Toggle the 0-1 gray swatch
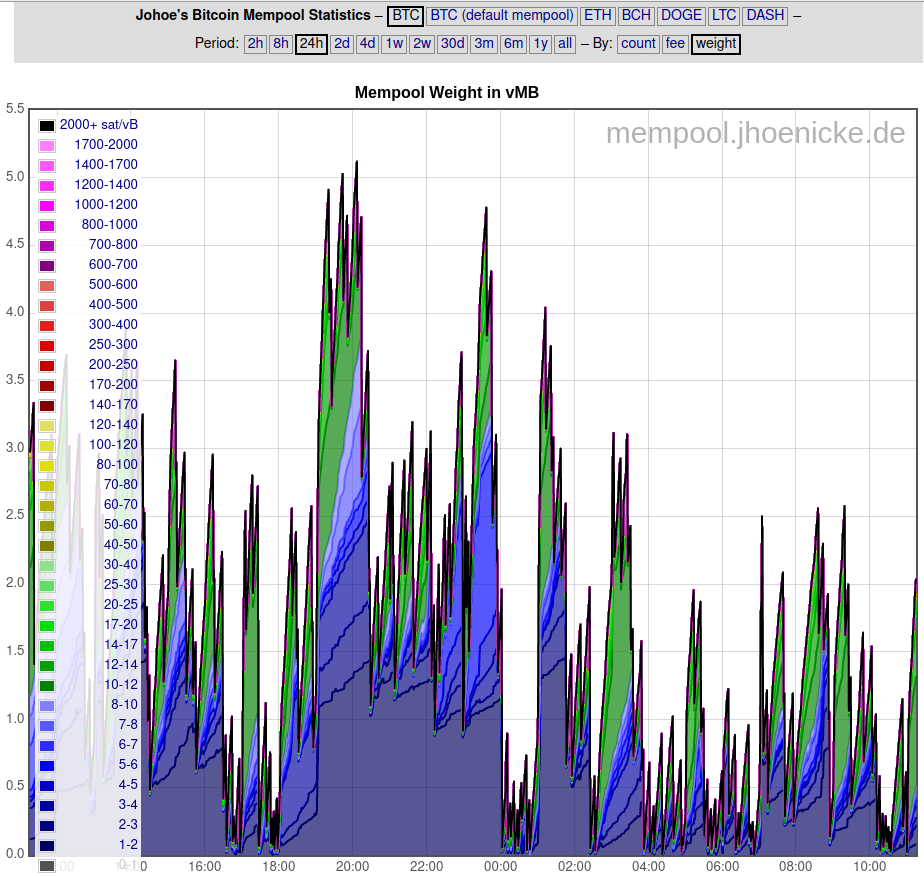The image size is (924, 876). click(x=47, y=867)
